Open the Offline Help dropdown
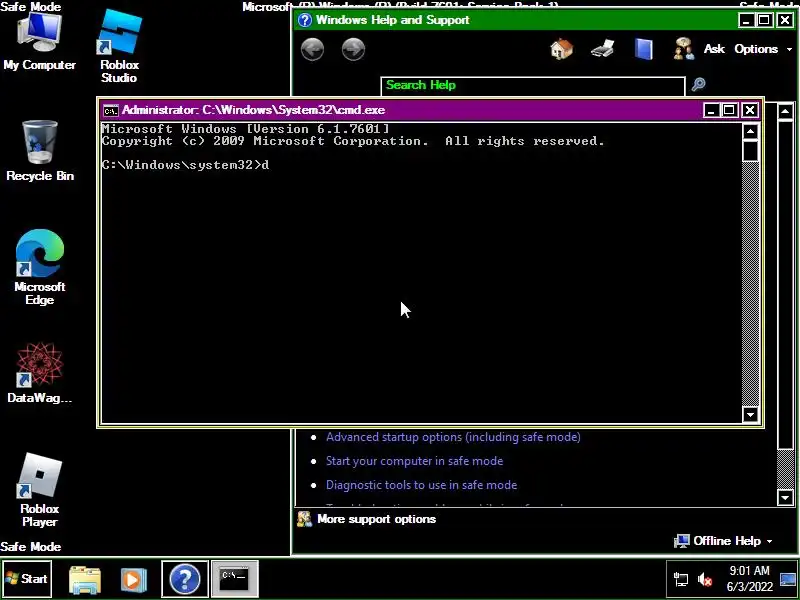 point(723,541)
